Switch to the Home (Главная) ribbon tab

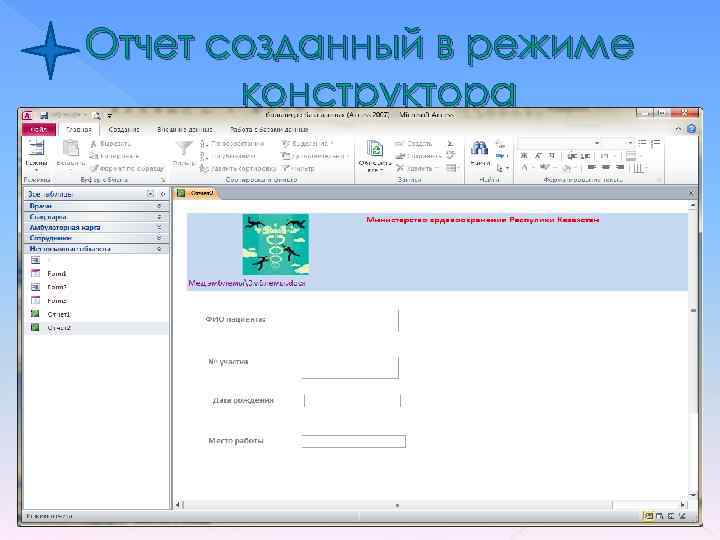click(x=79, y=129)
